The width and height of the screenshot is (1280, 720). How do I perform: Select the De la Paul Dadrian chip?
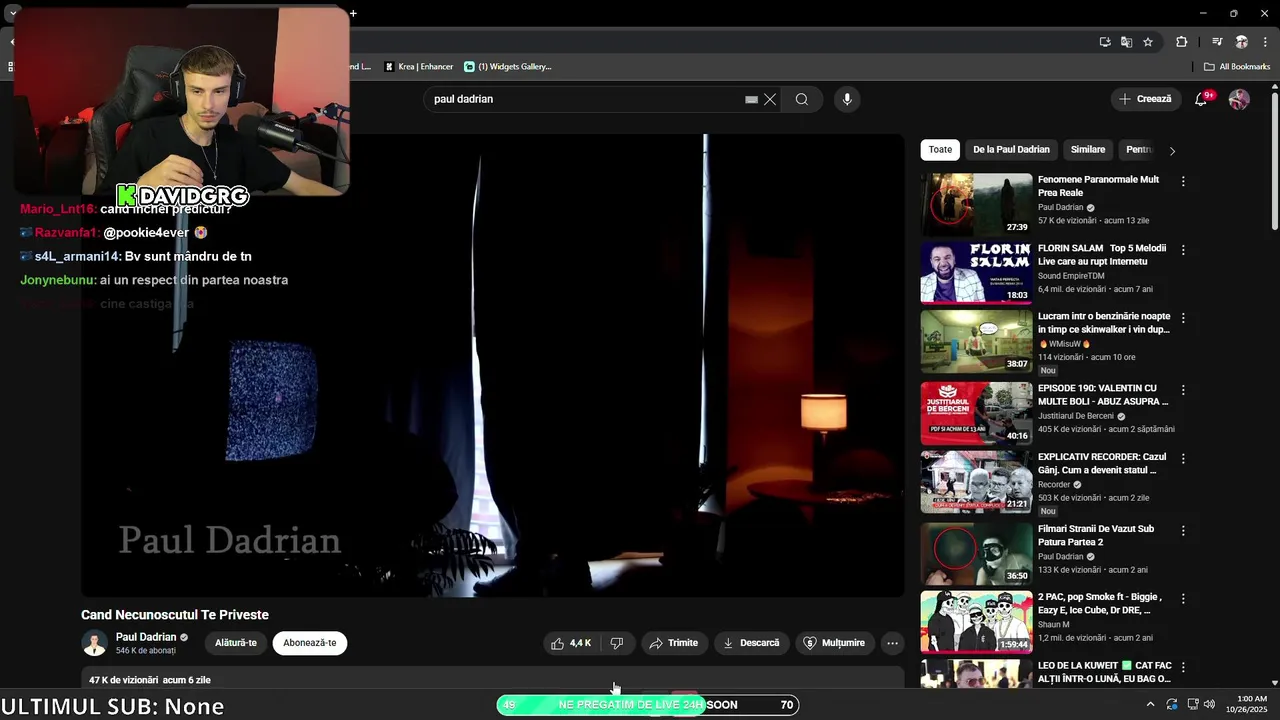(x=1011, y=150)
